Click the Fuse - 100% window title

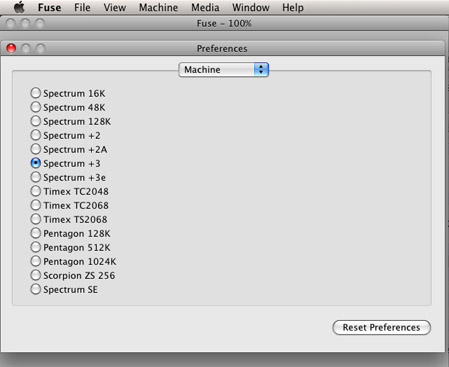pyautogui.click(x=224, y=23)
